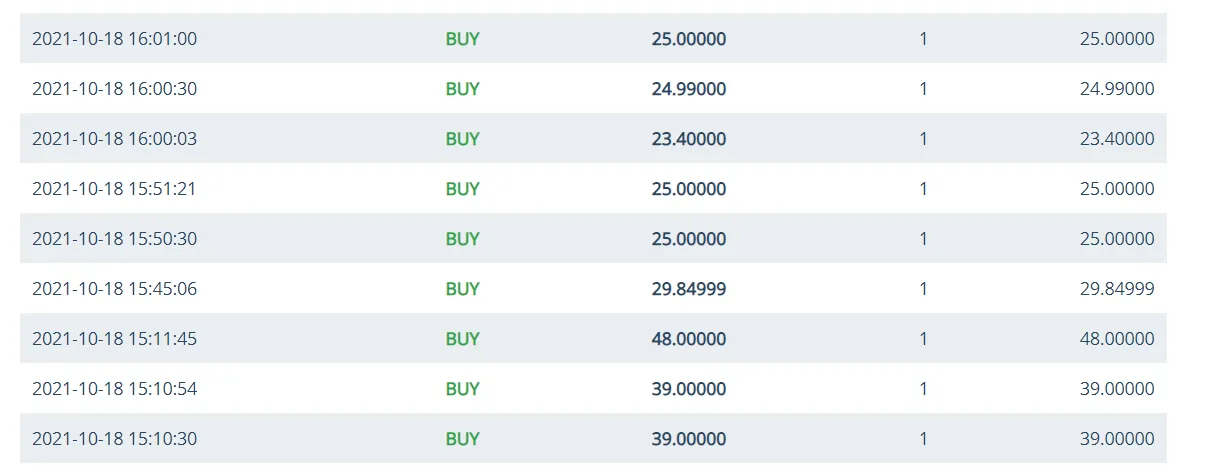The width and height of the screenshot is (1205, 476).
Task: Click the 23.40000 price in bold
Action: coord(689,139)
